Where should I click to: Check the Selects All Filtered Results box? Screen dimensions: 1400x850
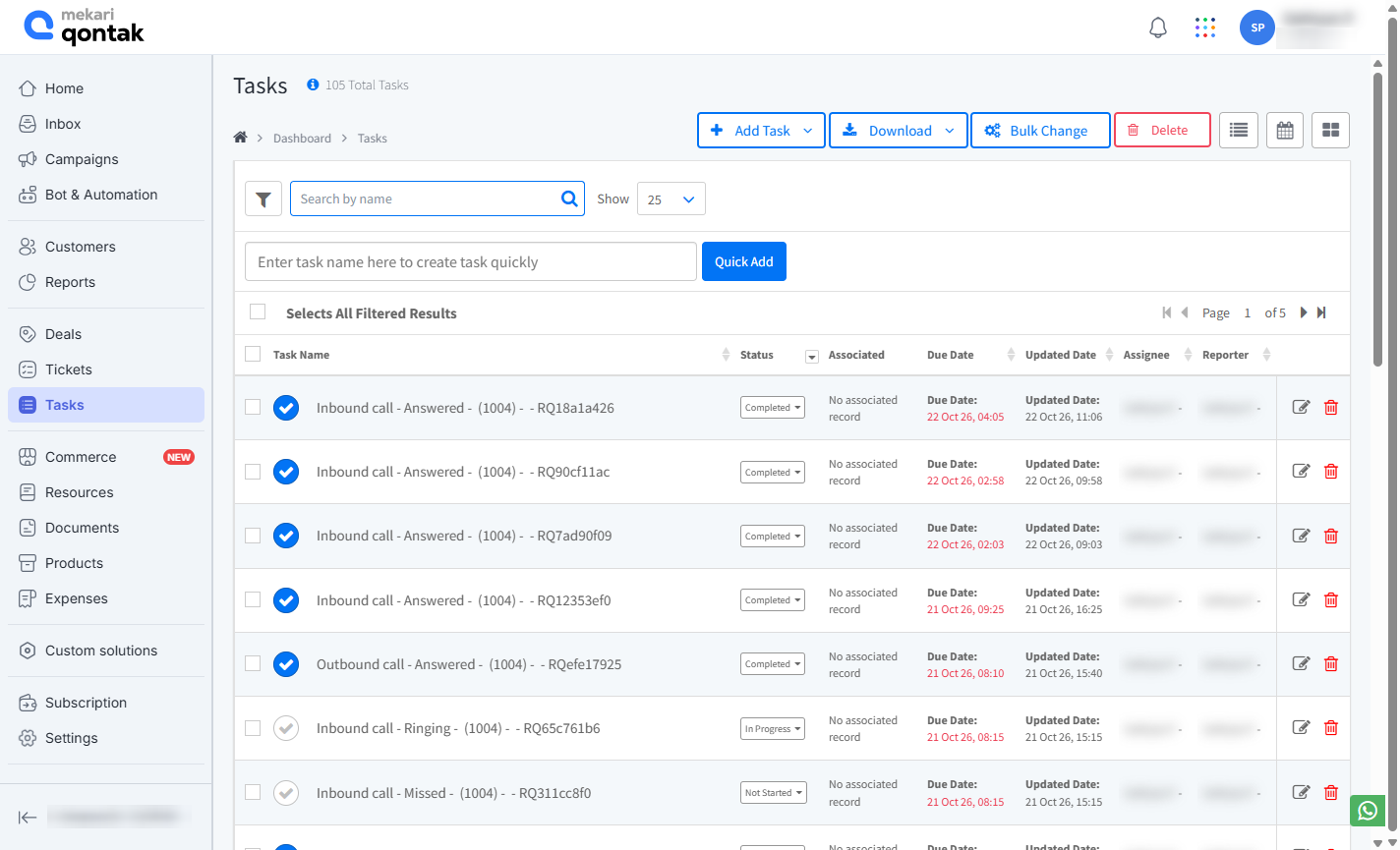tap(258, 312)
